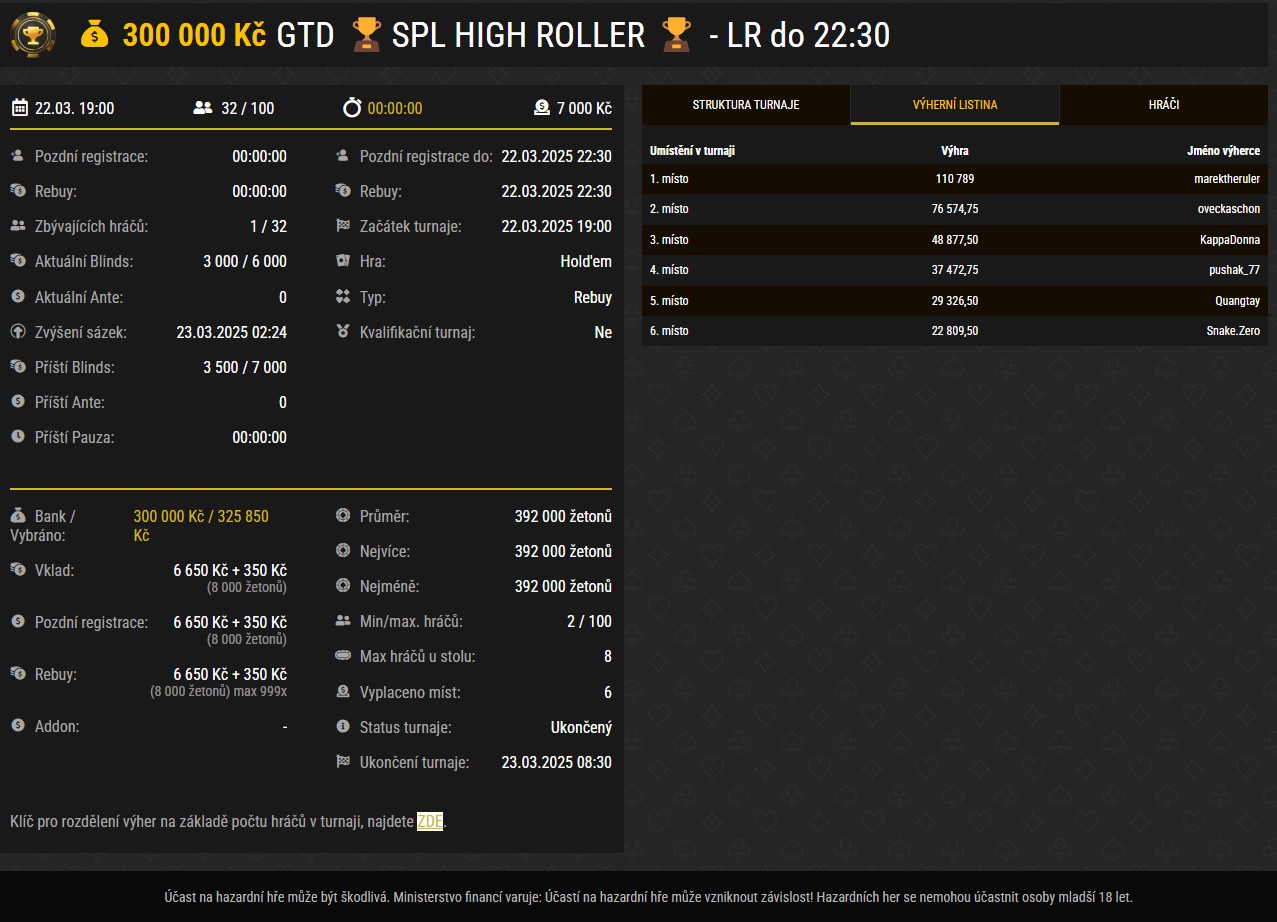Click the stopwatch icon beside 00:00:00
Viewport: 1277px width, 922px height.
351,108
